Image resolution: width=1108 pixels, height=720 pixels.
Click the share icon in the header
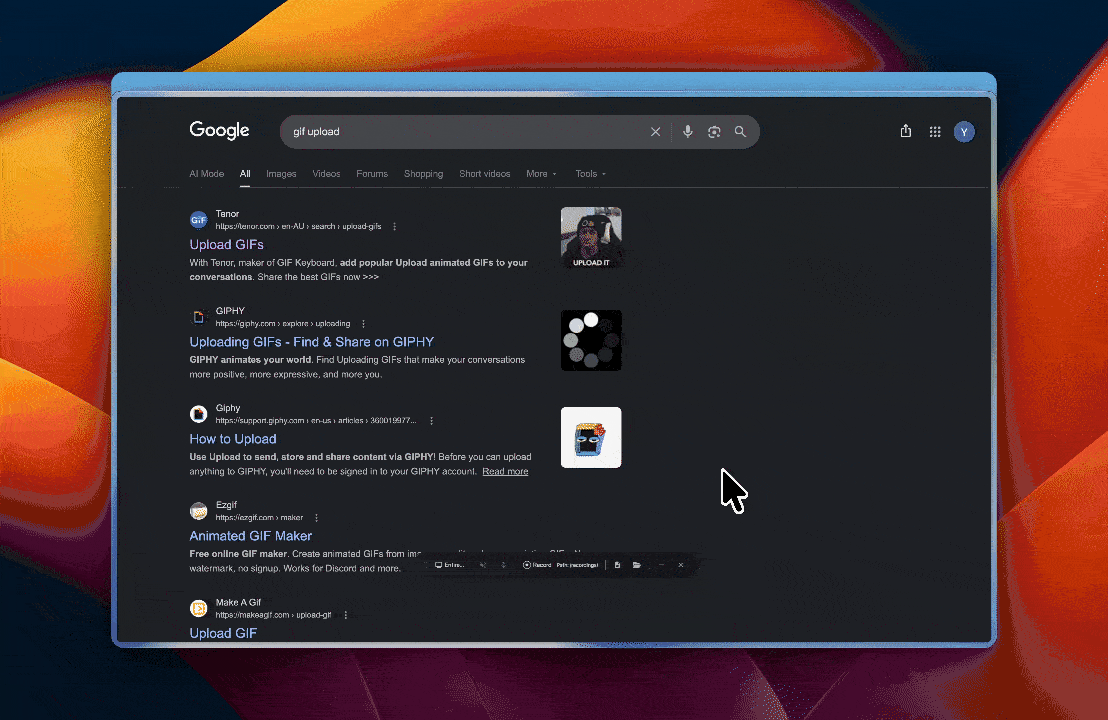pos(905,131)
